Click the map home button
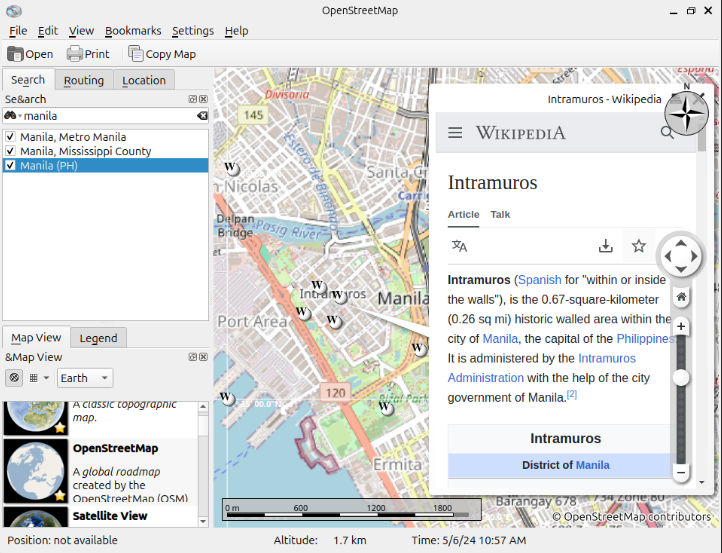The height and width of the screenshot is (553, 722). pos(681,297)
